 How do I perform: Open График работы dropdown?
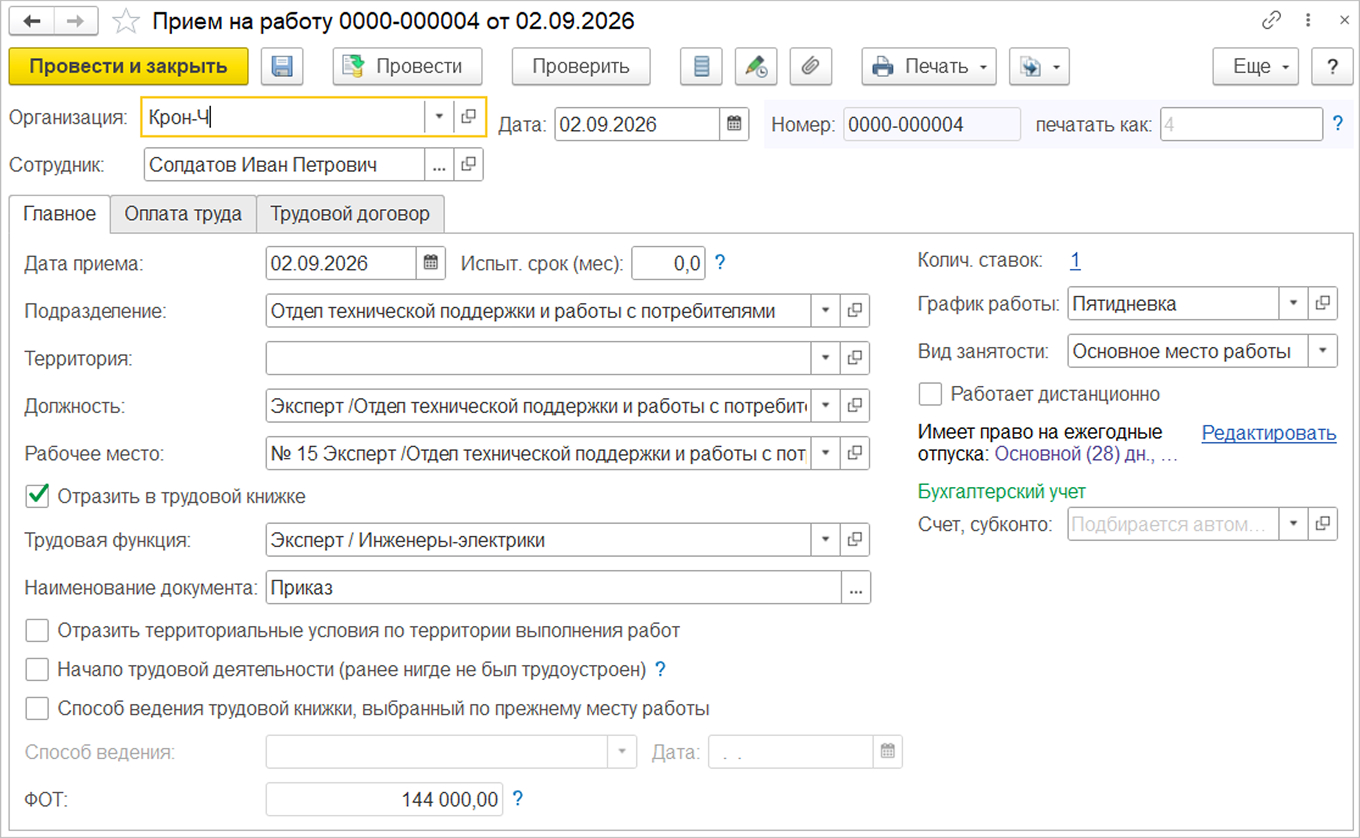1293,303
